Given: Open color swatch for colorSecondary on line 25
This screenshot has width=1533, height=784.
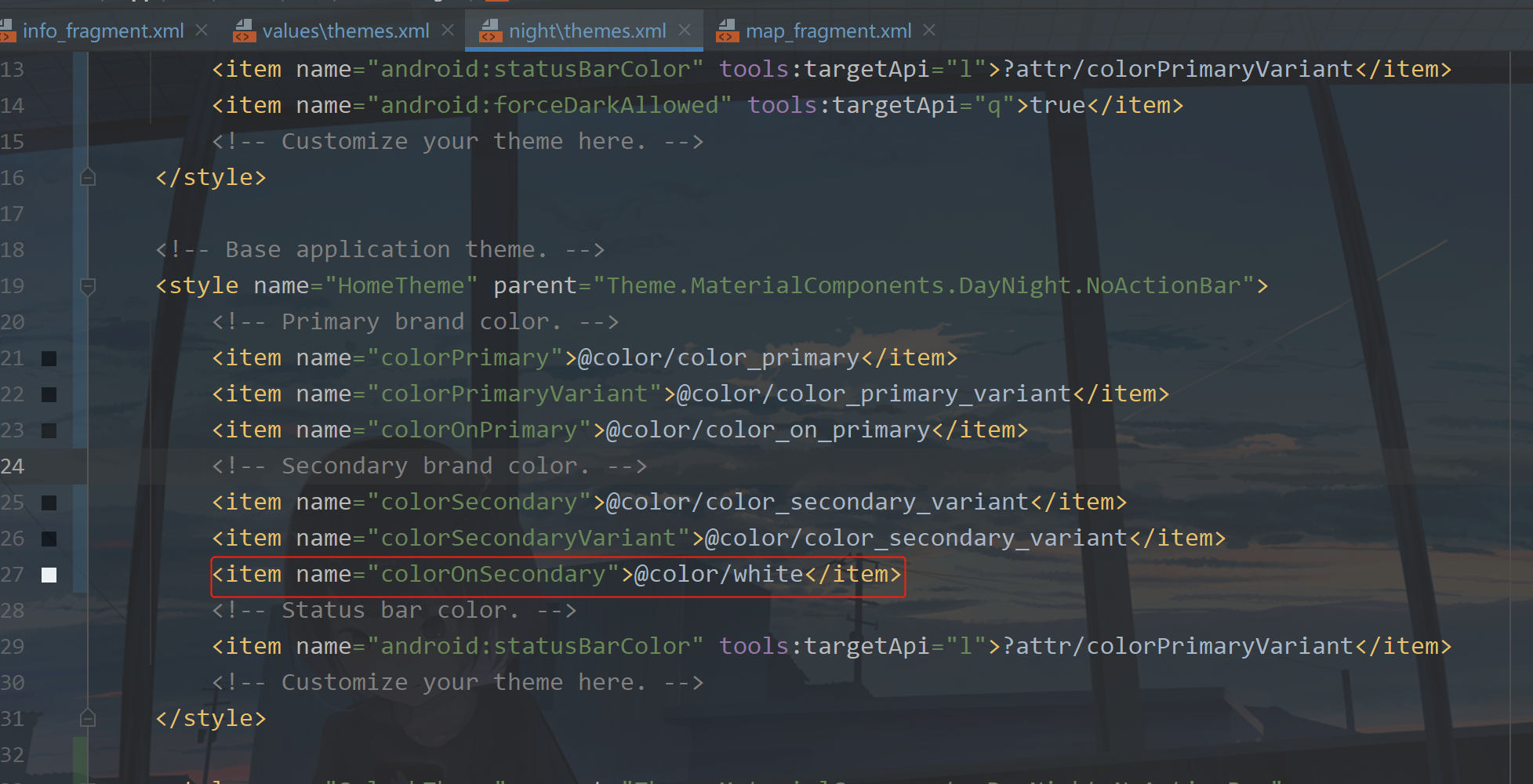Looking at the screenshot, I should pos(49,503).
